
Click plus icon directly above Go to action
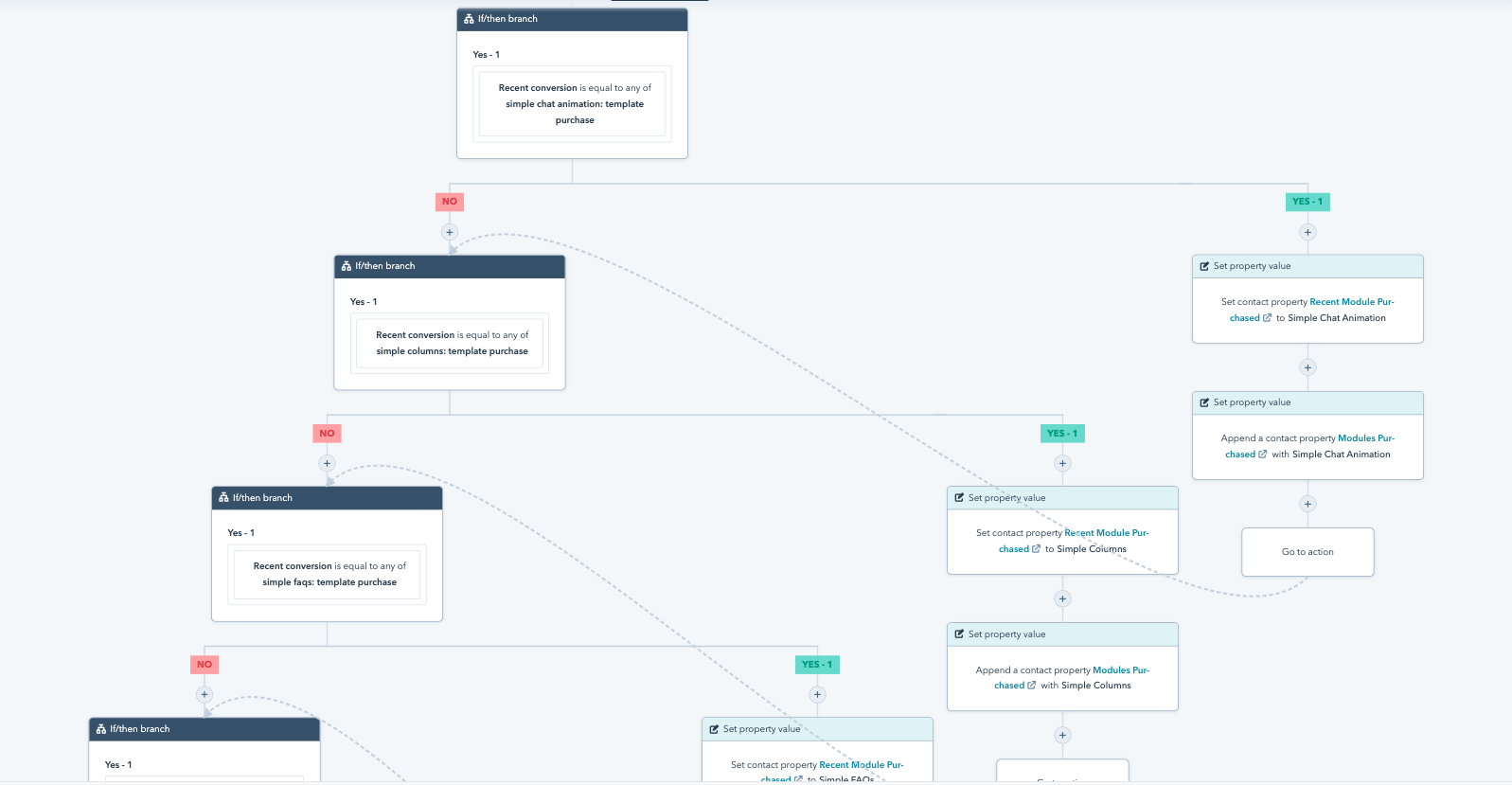pos(1307,504)
